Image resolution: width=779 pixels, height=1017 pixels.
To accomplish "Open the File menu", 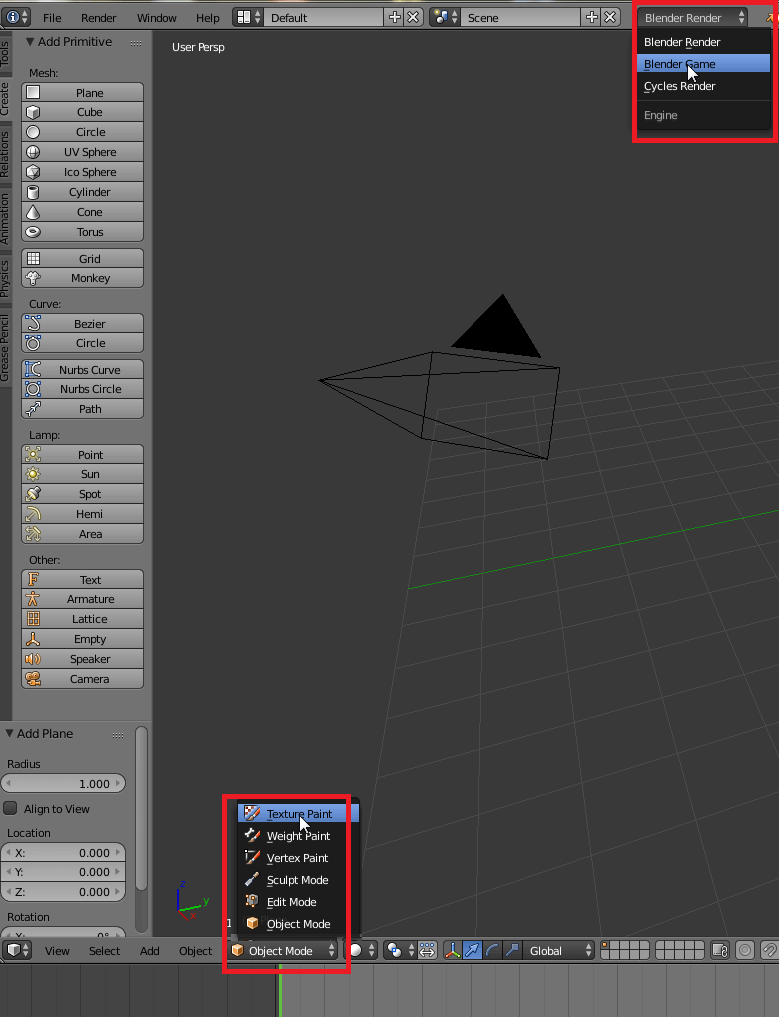I will tap(52, 18).
